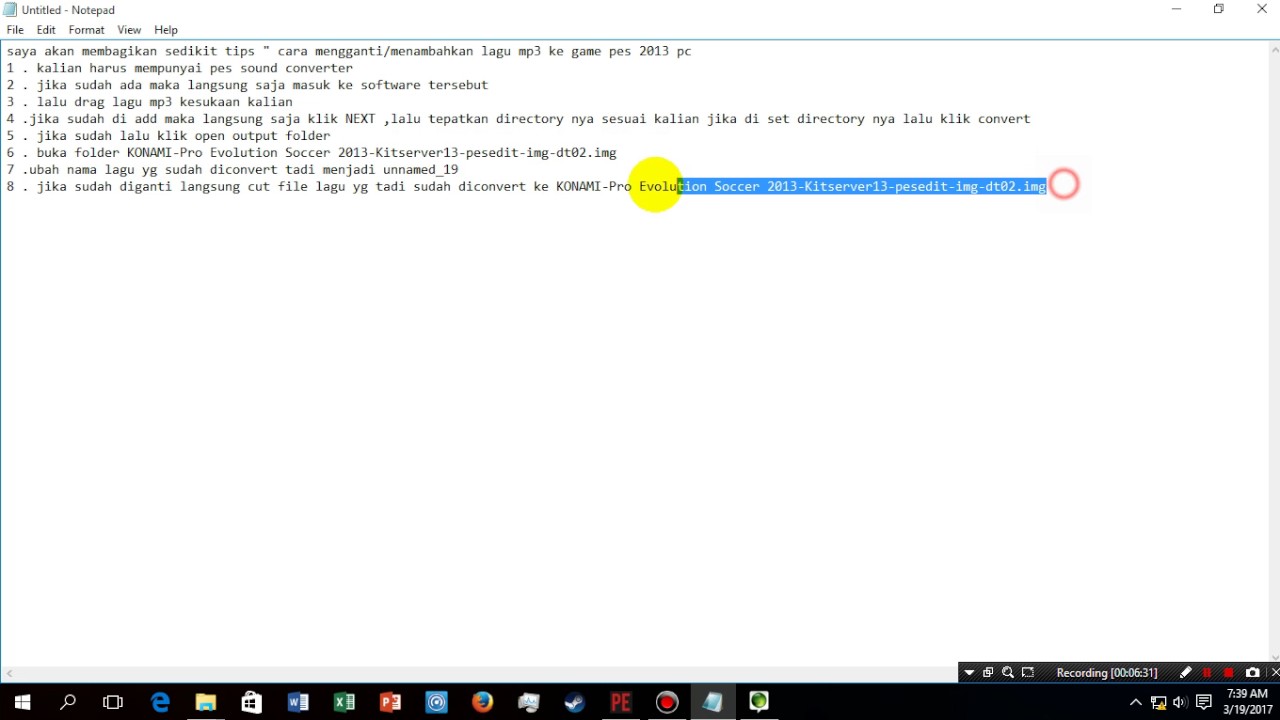The width and height of the screenshot is (1280, 720).
Task: Click the Recording [00:06:31] timer label
Action: pos(1106,673)
